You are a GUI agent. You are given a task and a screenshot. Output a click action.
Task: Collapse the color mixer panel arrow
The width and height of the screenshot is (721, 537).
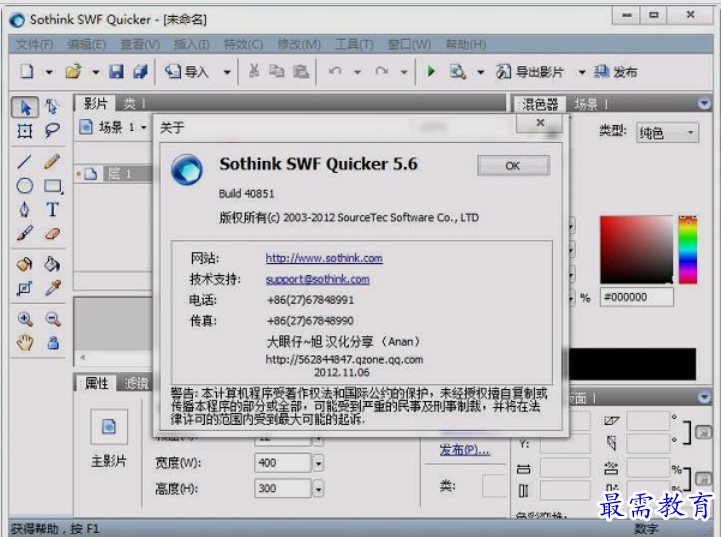(x=704, y=104)
